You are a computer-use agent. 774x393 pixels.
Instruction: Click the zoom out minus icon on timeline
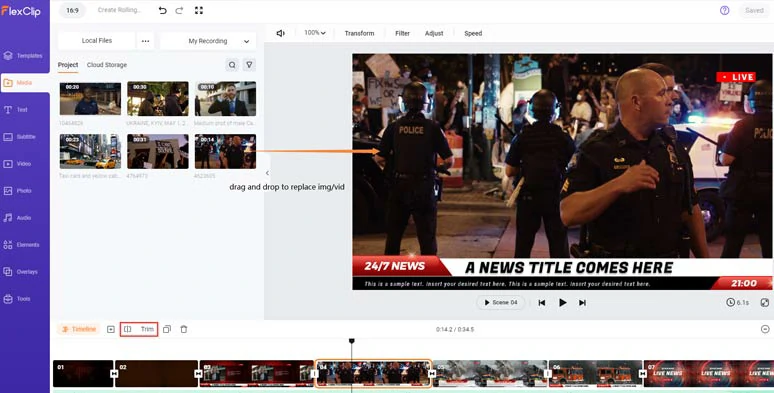pyautogui.click(x=765, y=329)
